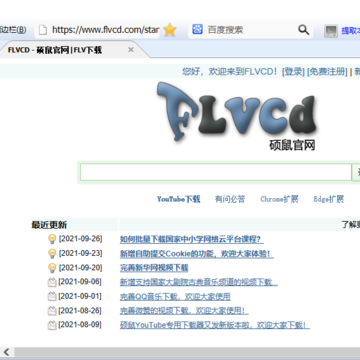Close the FLVCD browser tab
The image size is (360, 360).
point(131,50)
